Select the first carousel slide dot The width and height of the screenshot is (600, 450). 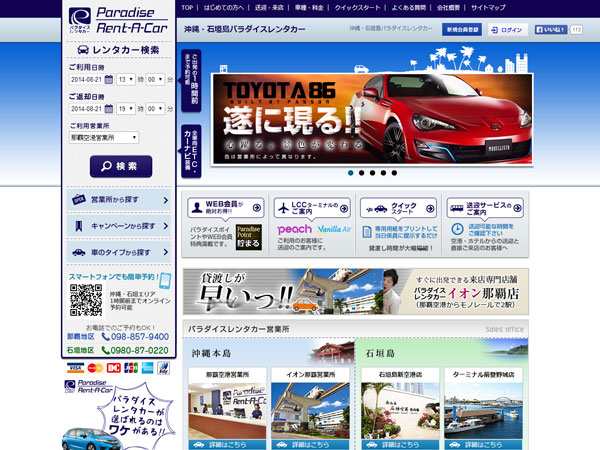click(351, 172)
